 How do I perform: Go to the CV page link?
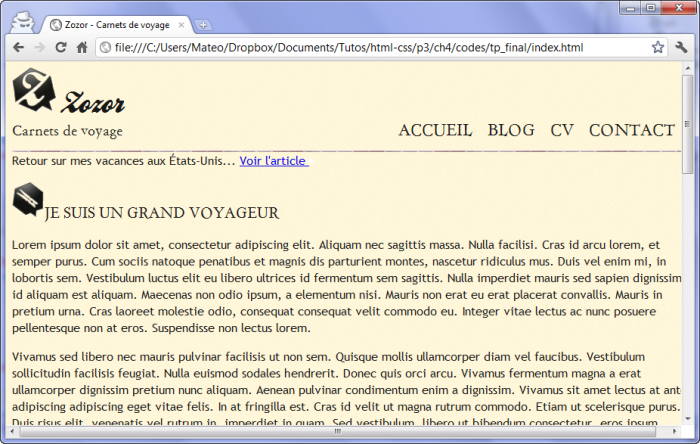tap(562, 130)
